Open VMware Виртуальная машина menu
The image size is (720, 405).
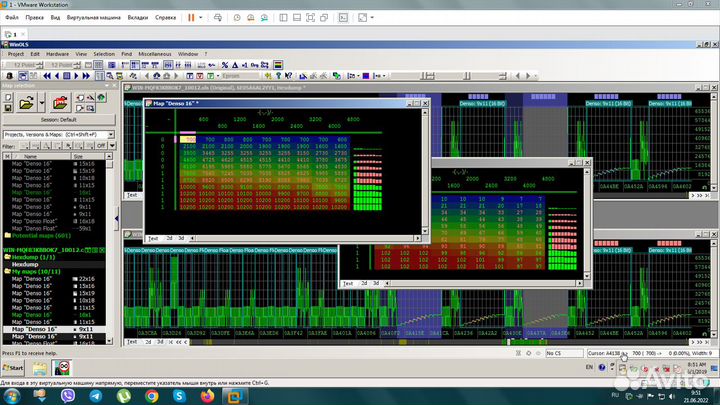[x=94, y=17]
